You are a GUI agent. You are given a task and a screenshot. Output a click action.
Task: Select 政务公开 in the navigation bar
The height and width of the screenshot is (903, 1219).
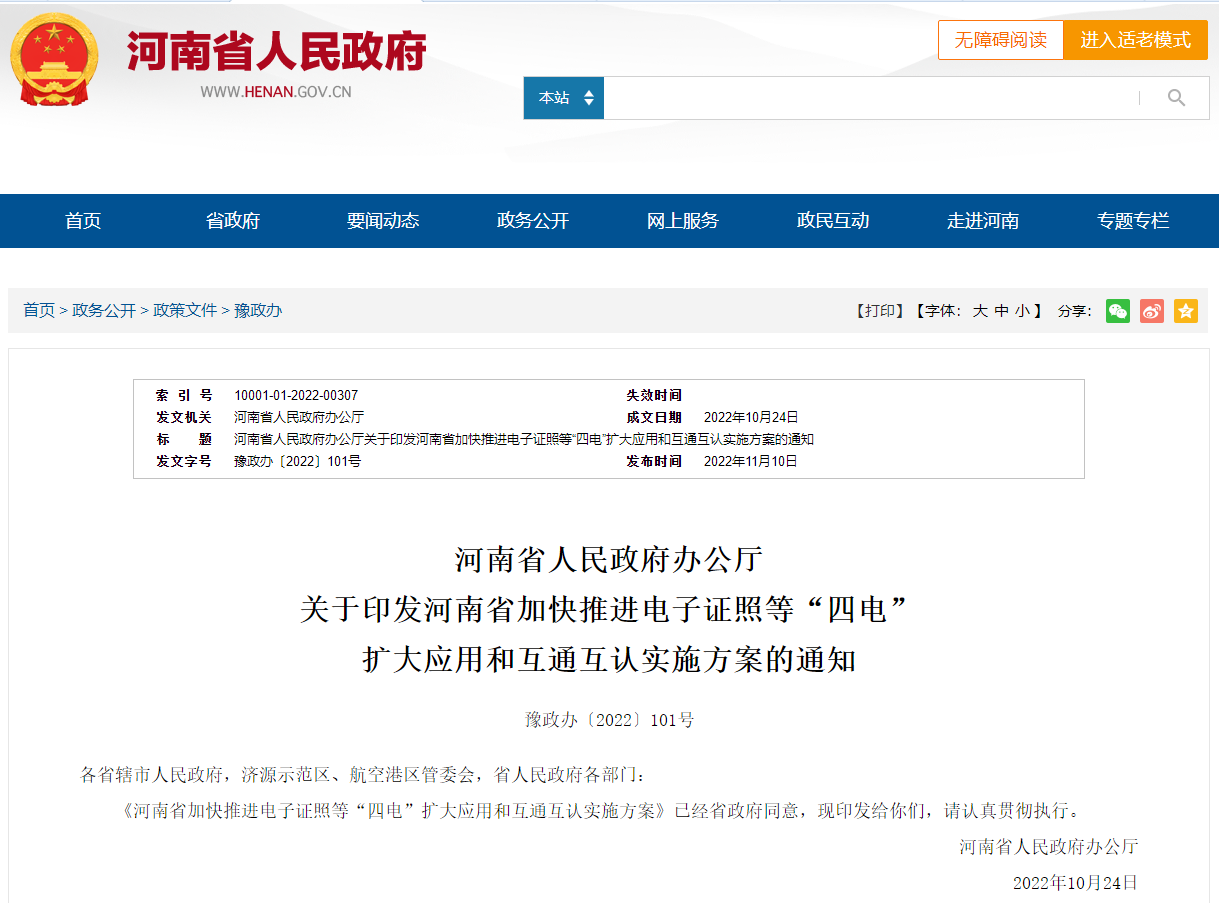click(532, 220)
